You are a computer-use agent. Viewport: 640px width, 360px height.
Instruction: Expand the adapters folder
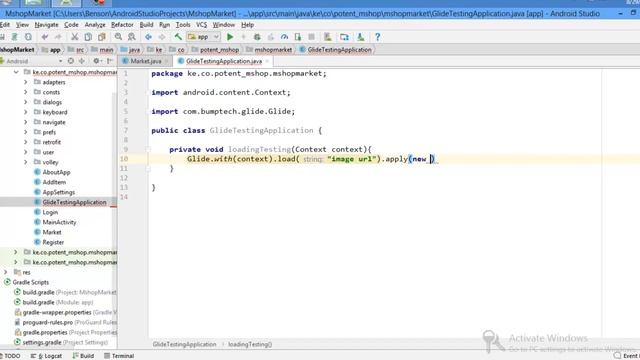[x=26, y=82]
